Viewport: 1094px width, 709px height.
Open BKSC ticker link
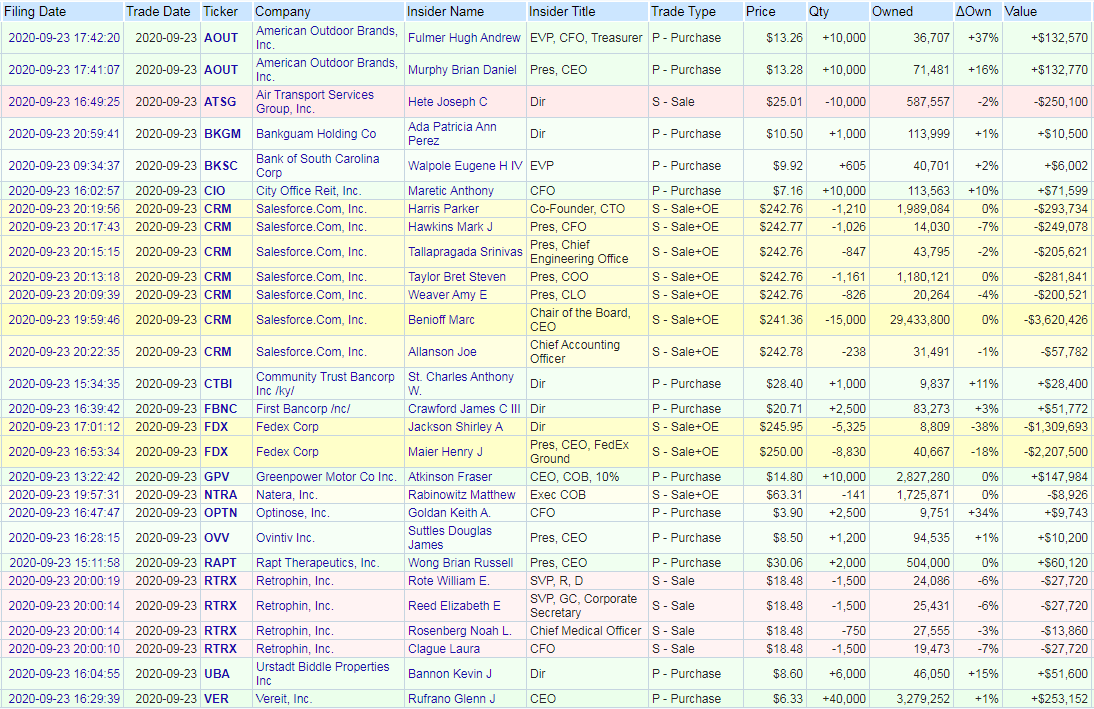(x=220, y=166)
